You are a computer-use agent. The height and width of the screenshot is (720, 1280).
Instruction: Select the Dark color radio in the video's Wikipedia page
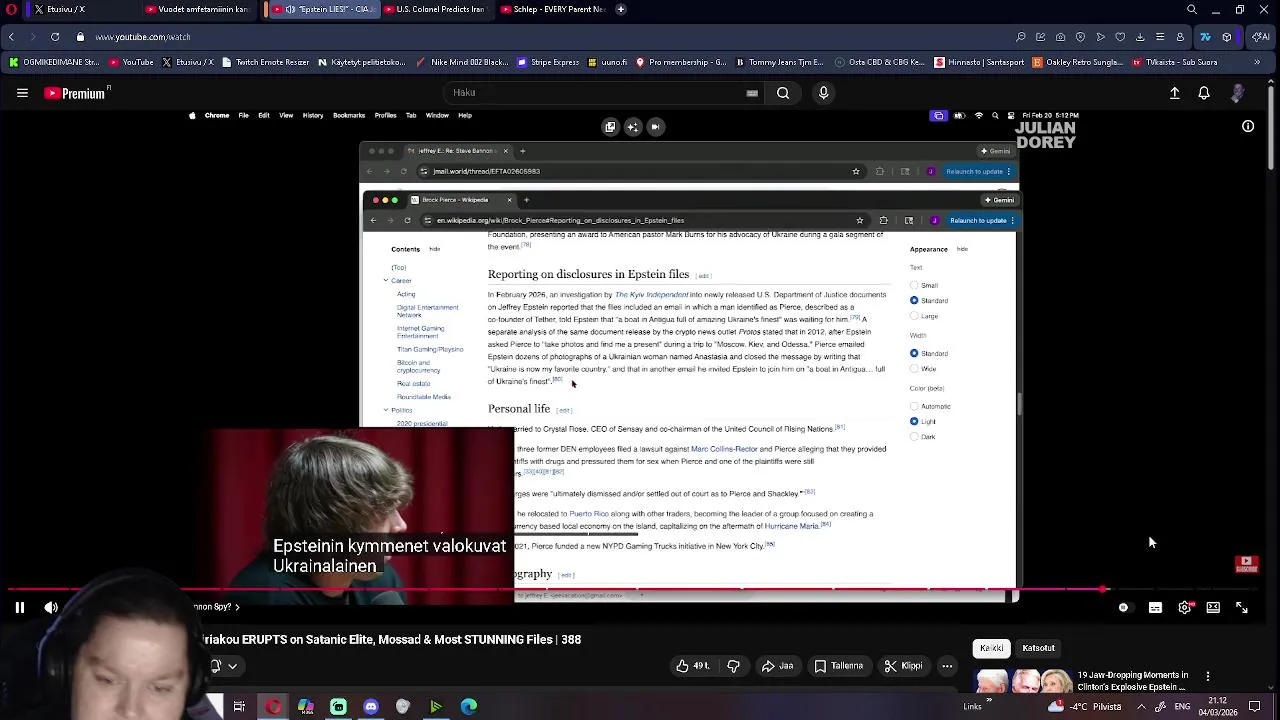(914, 437)
